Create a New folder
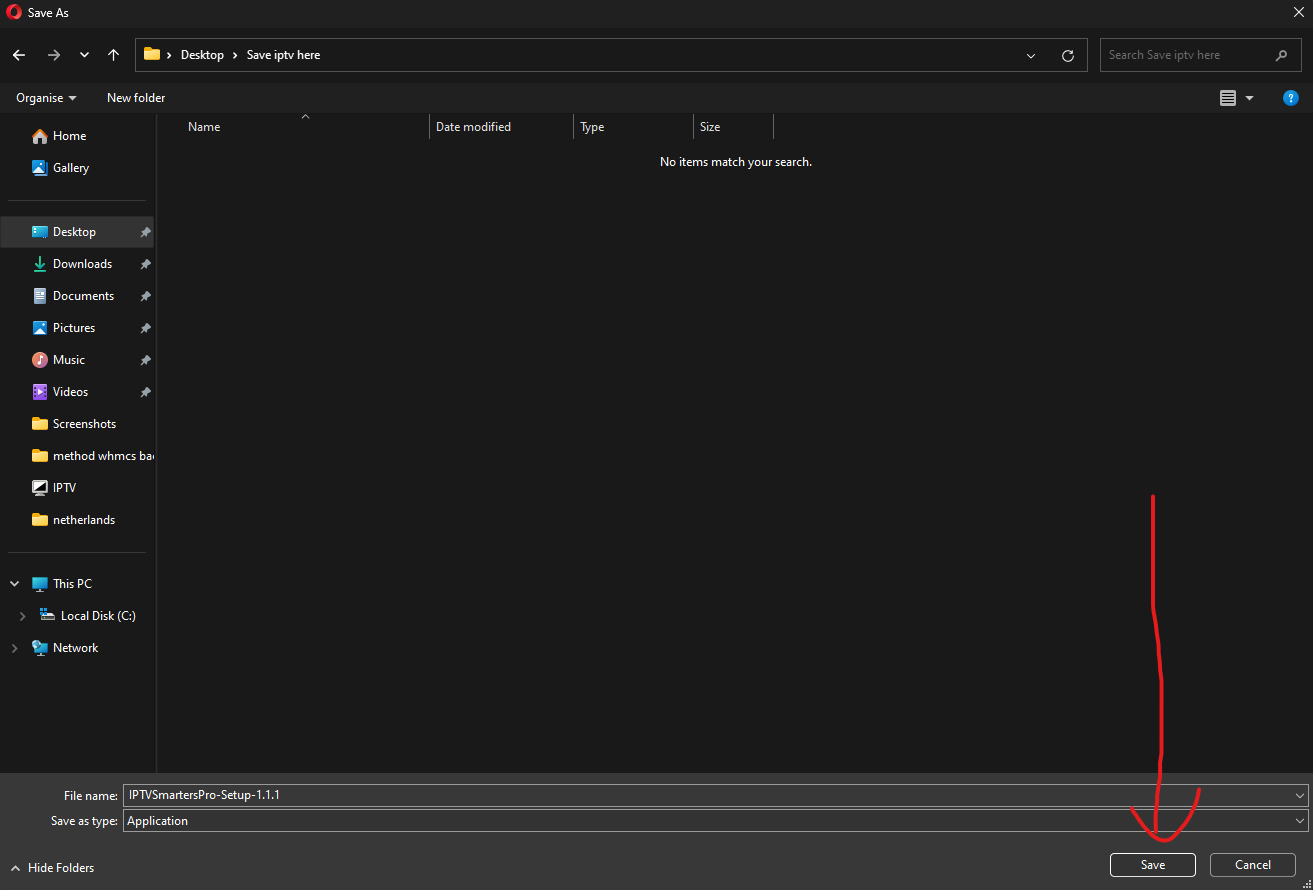Image resolution: width=1313 pixels, height=890 pixels. 136,98
